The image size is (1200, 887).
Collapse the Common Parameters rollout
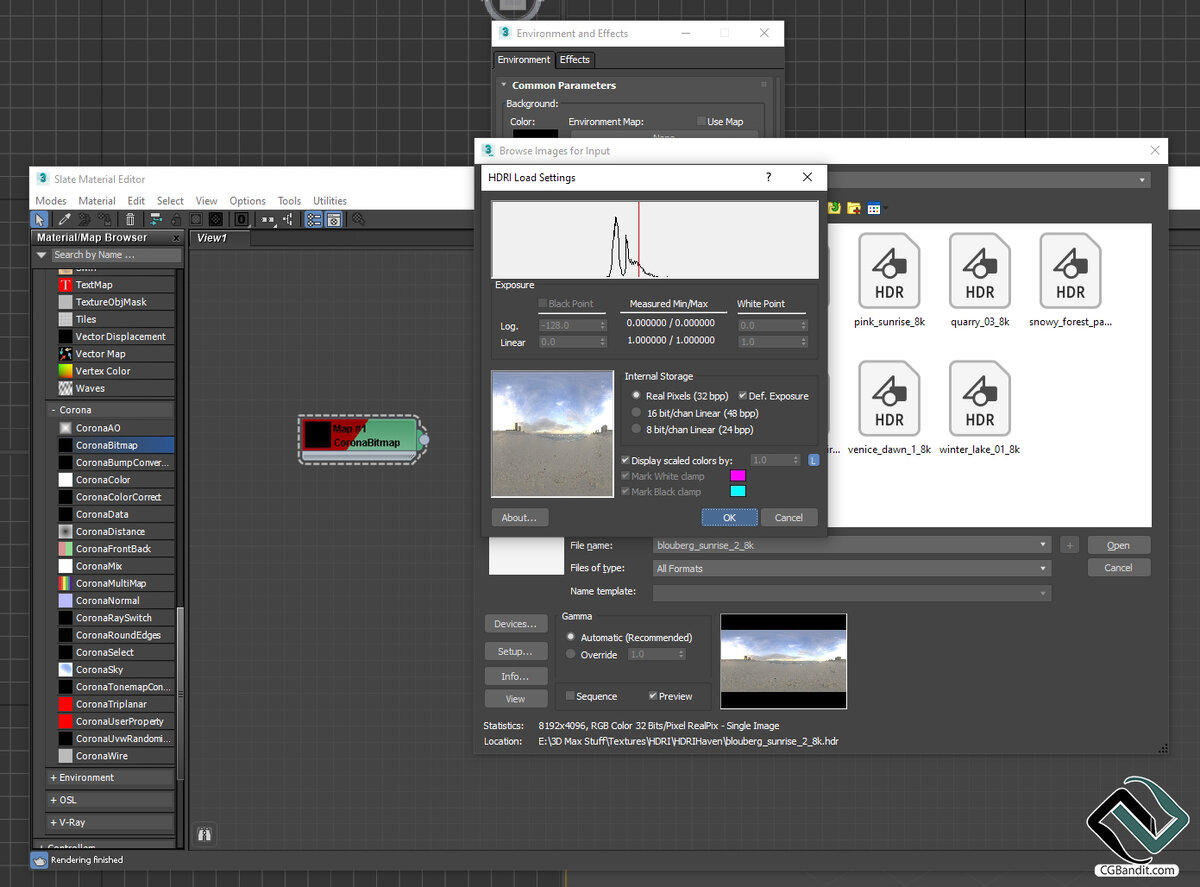(503, 85)
